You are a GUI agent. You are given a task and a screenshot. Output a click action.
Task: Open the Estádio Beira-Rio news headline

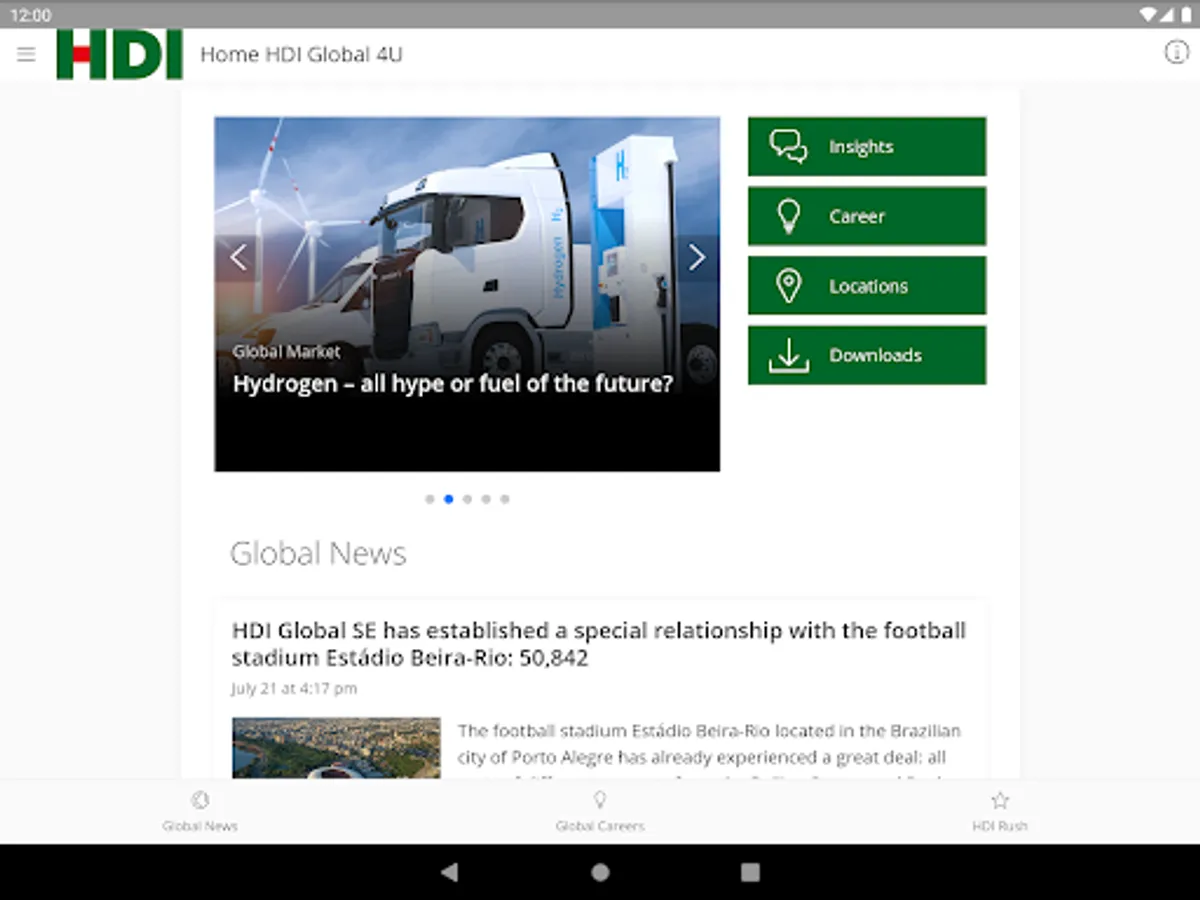point(599,644)
